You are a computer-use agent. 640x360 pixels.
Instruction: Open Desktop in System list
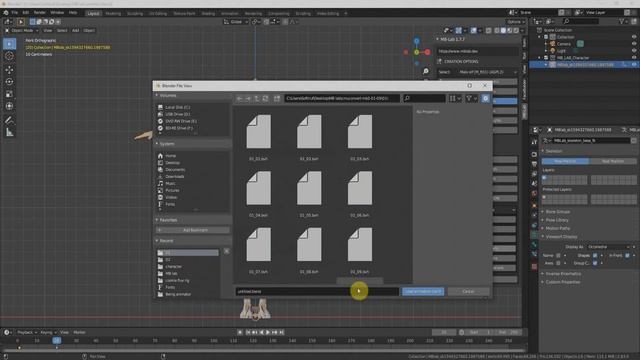(x=172, y=163)
